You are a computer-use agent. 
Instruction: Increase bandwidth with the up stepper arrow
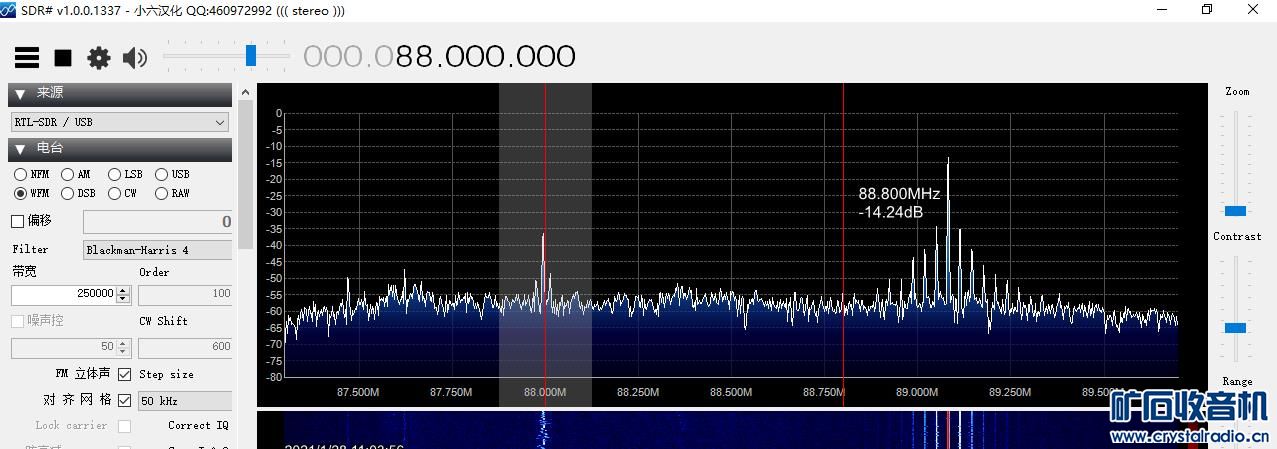123,290
